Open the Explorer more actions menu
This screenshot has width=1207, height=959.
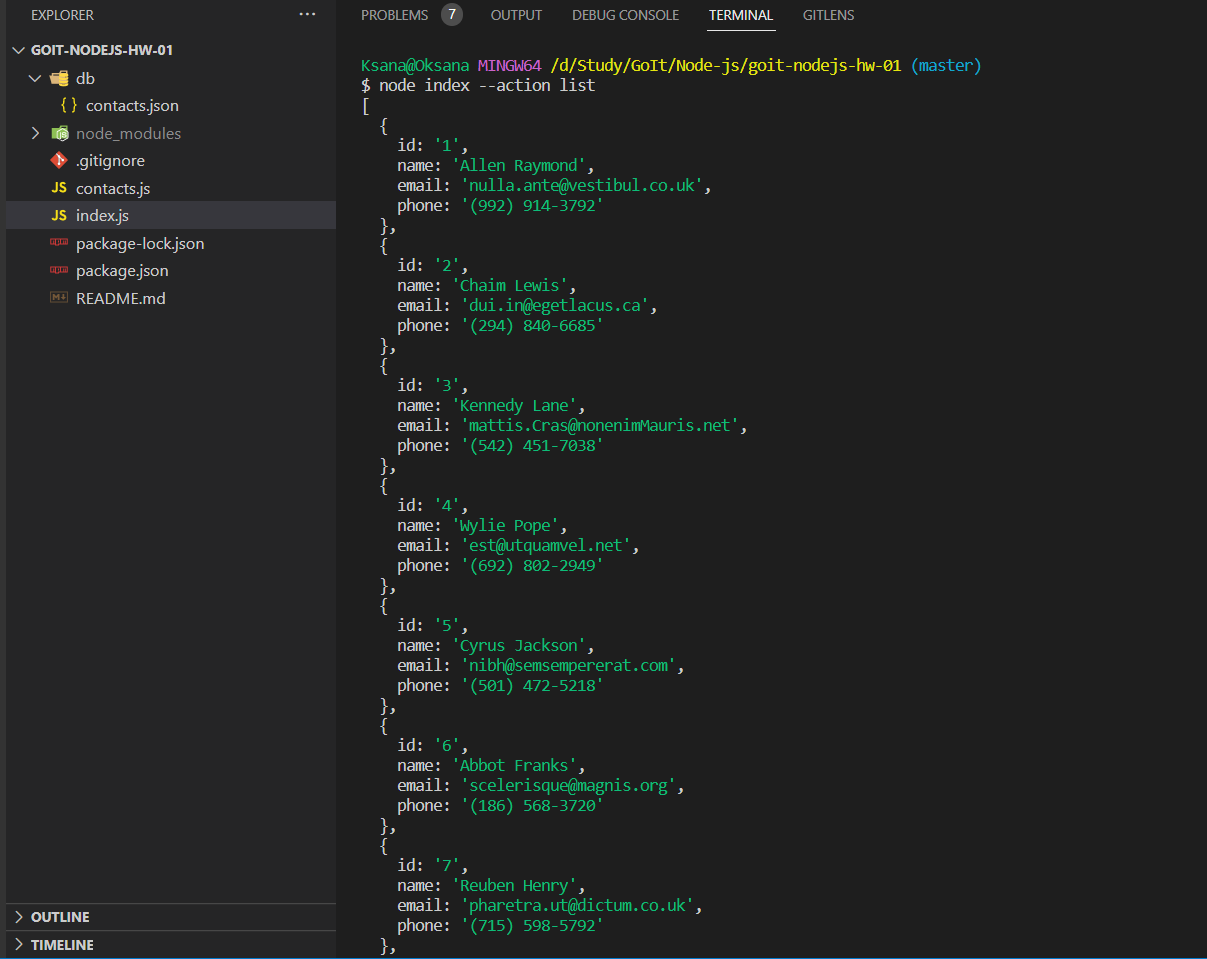tap(307, 14)
